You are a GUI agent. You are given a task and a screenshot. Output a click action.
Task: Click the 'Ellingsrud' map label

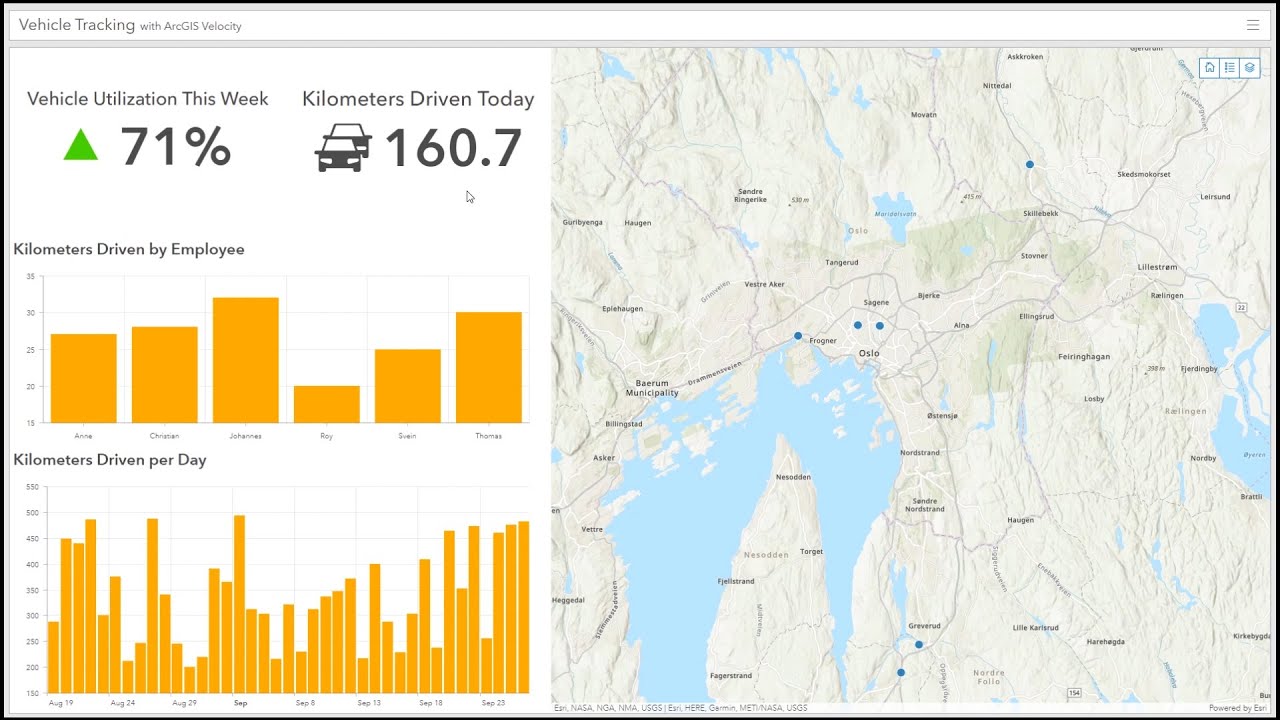[x=1037, y=316]
